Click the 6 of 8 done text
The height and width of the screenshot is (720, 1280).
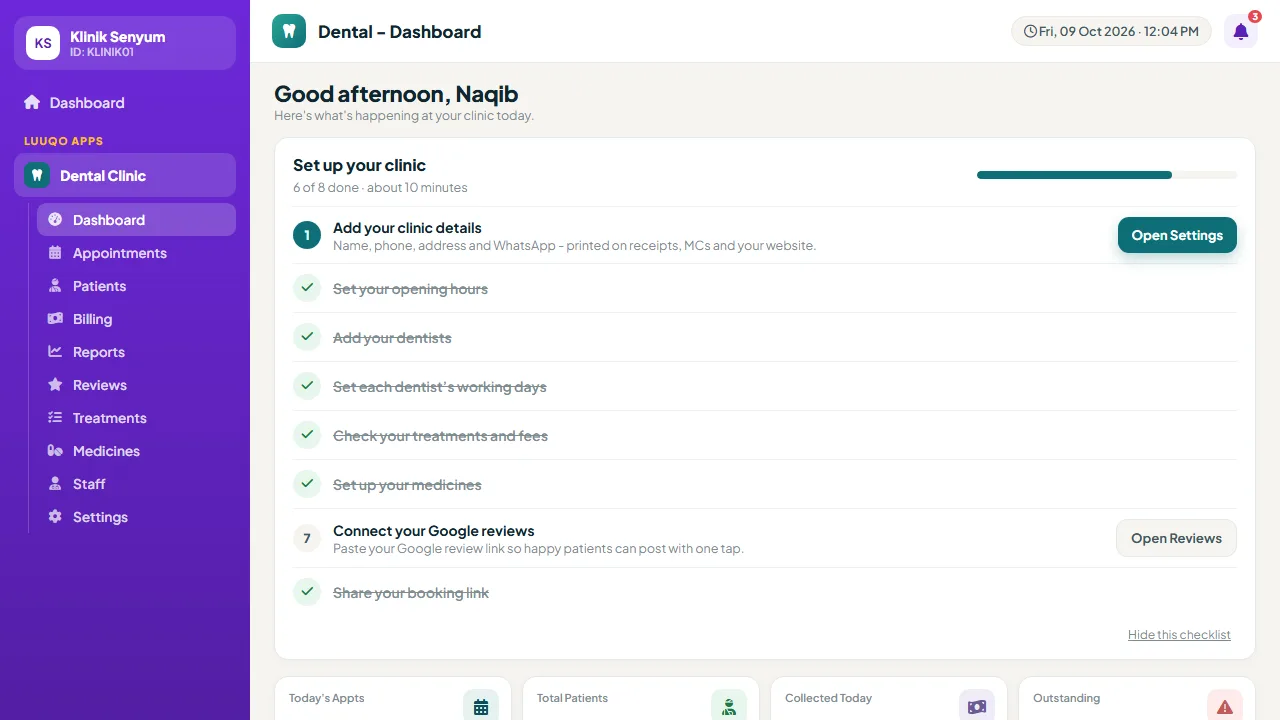[x=326, y=188]
